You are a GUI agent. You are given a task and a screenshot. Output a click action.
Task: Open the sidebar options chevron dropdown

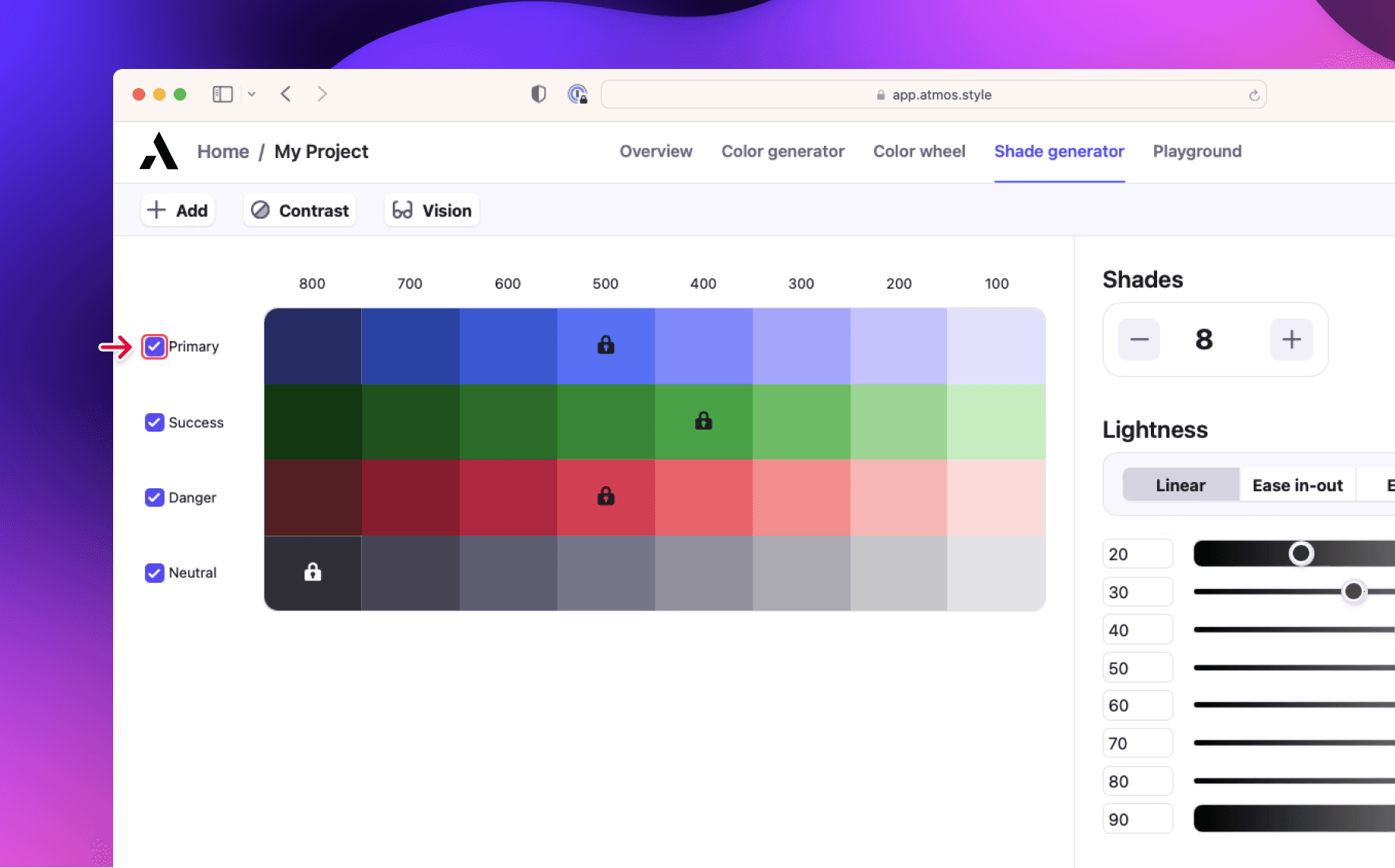[251, 94]
